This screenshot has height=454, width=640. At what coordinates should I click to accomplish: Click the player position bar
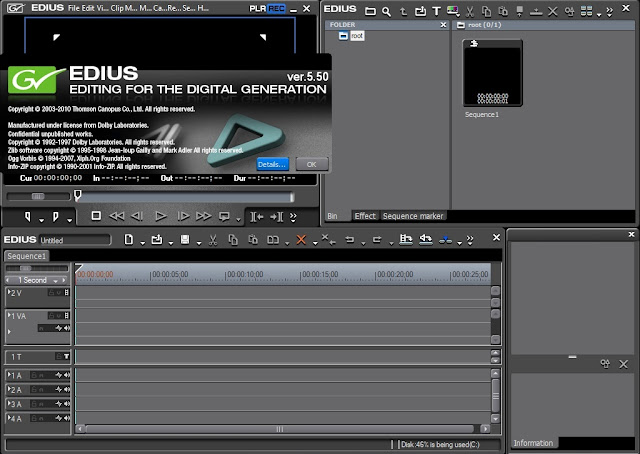pyautogui.click(x=184, y=197)
